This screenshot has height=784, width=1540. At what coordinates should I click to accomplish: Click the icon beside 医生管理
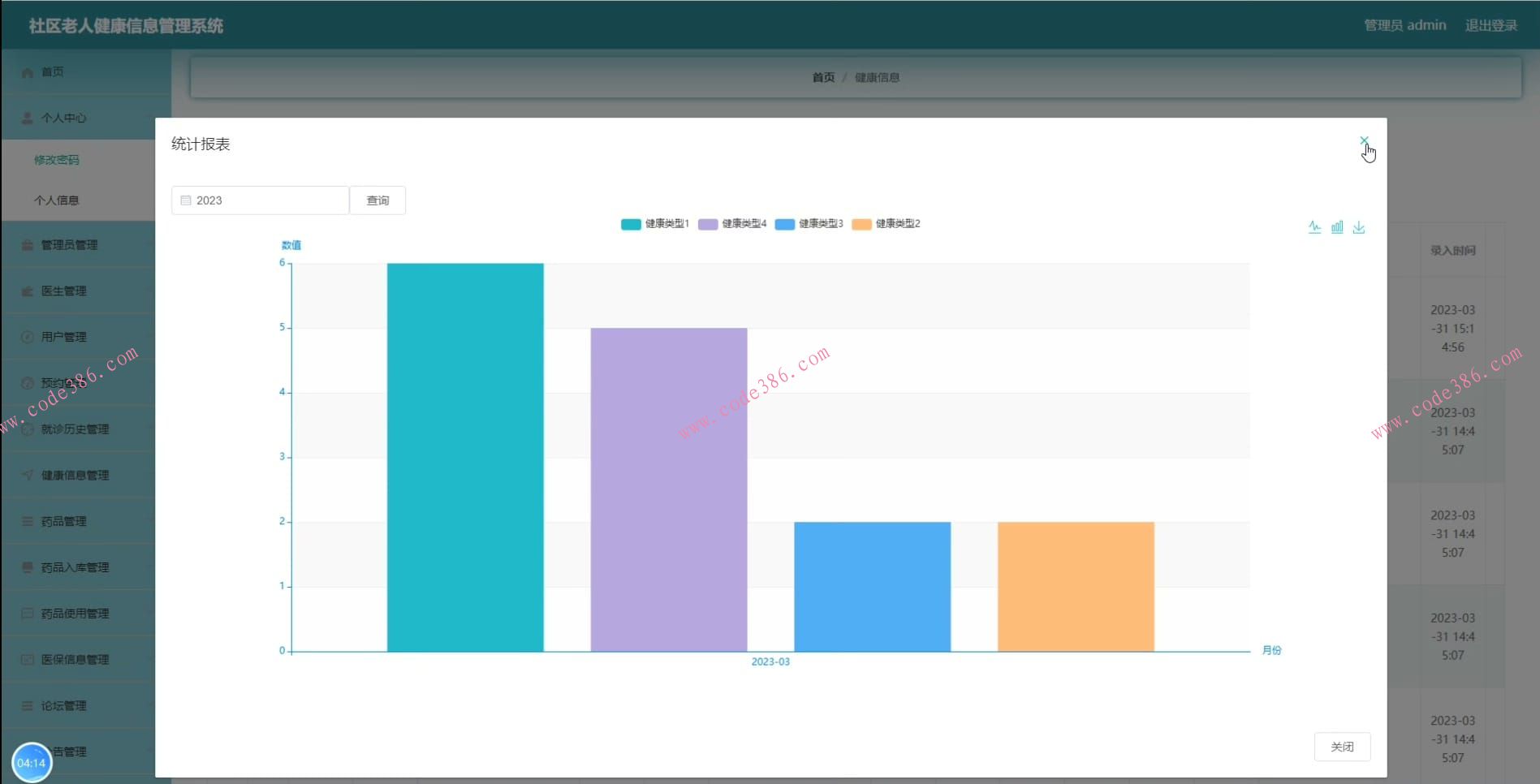tap(27, 291)
